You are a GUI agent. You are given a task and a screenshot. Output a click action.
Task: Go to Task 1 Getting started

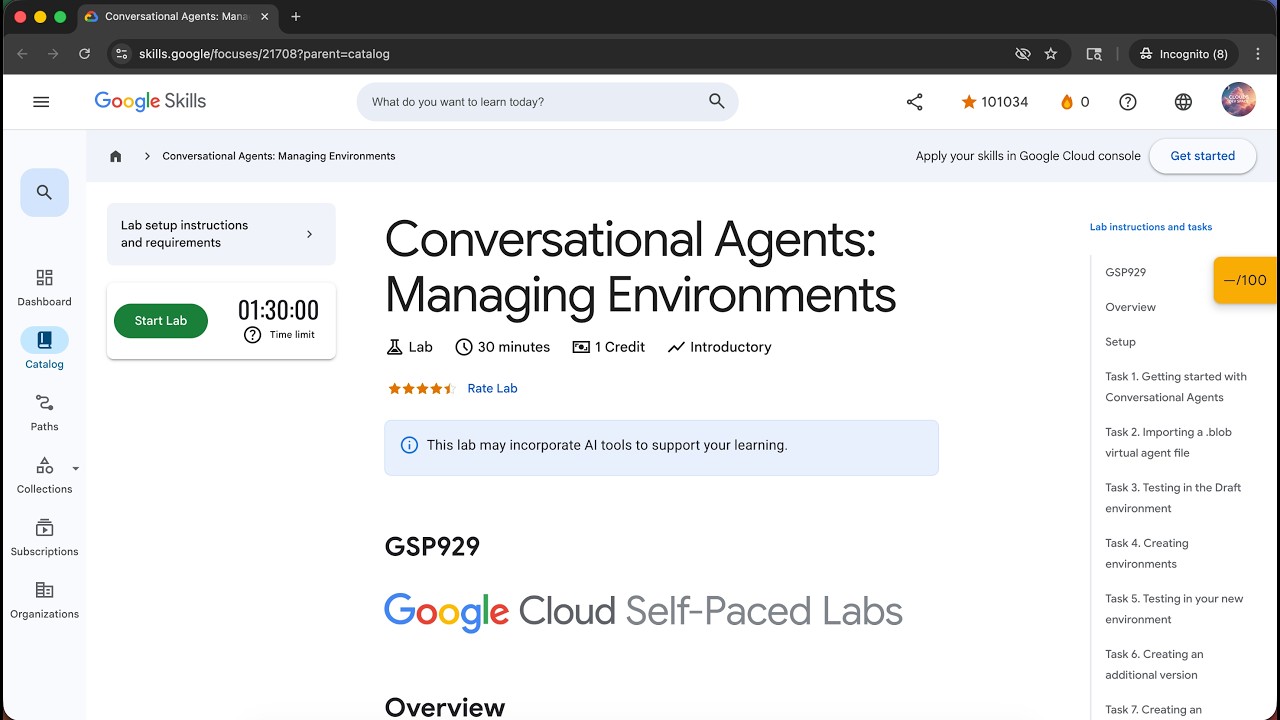click(x=1176, y=387)
